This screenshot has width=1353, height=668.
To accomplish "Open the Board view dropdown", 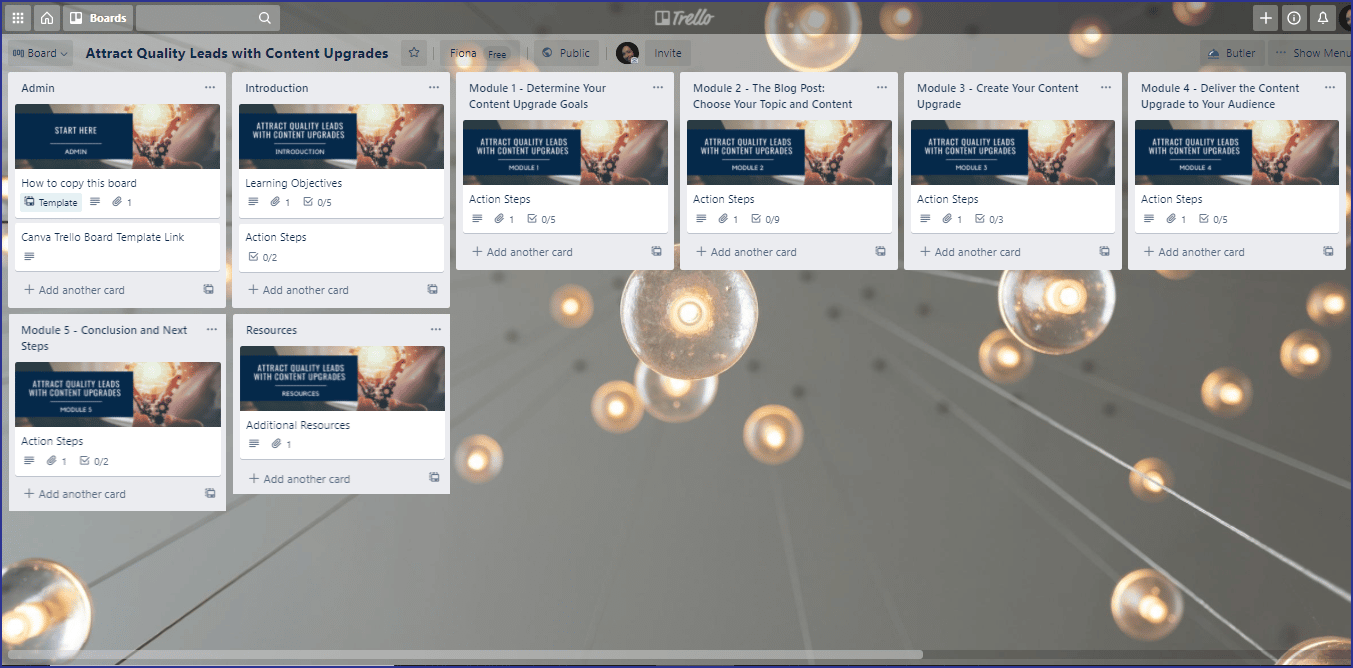I will (x=40, y=53).
